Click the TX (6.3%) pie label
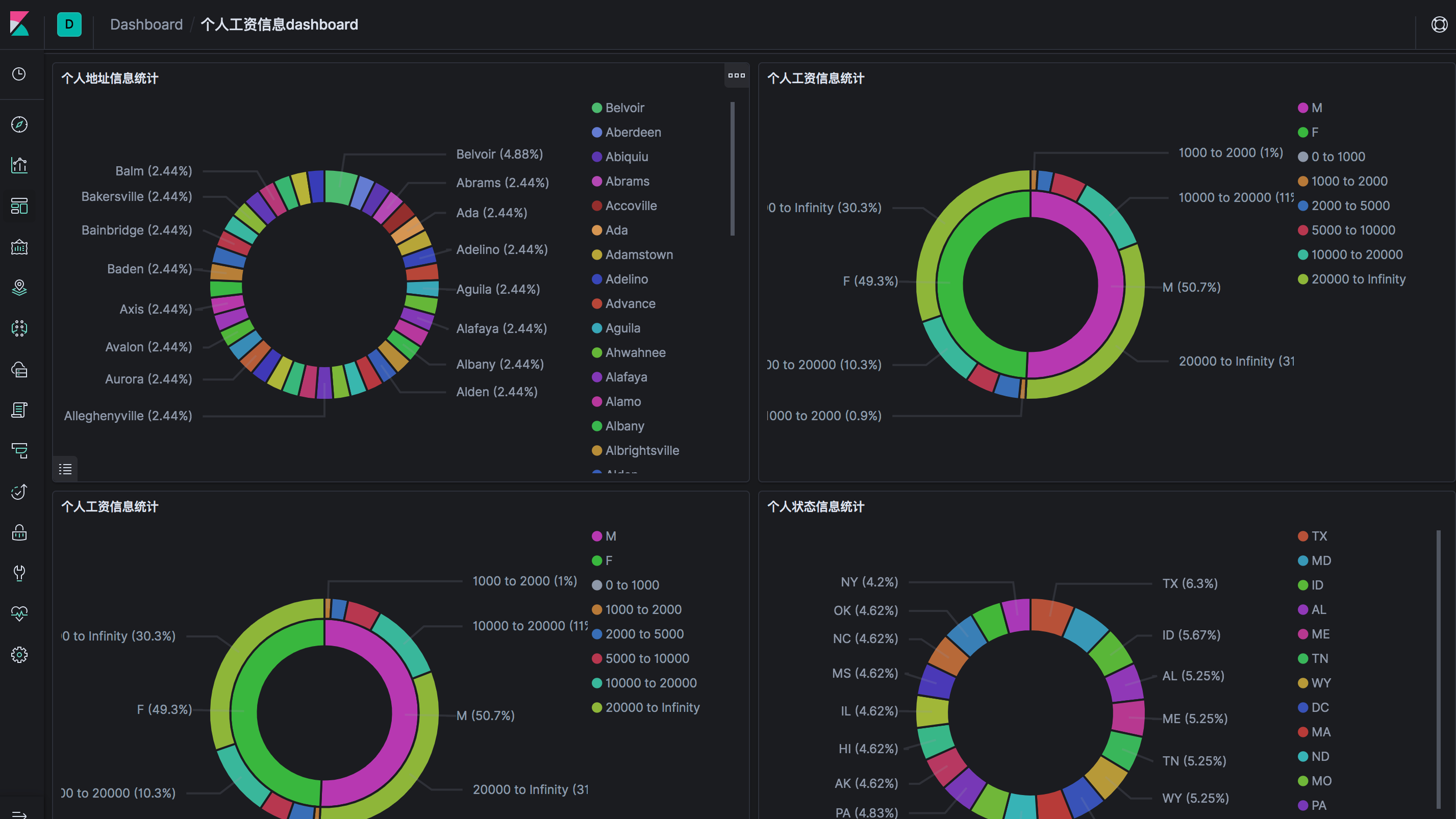Viewport: 1456px width, 819px height. point(1190,583)
